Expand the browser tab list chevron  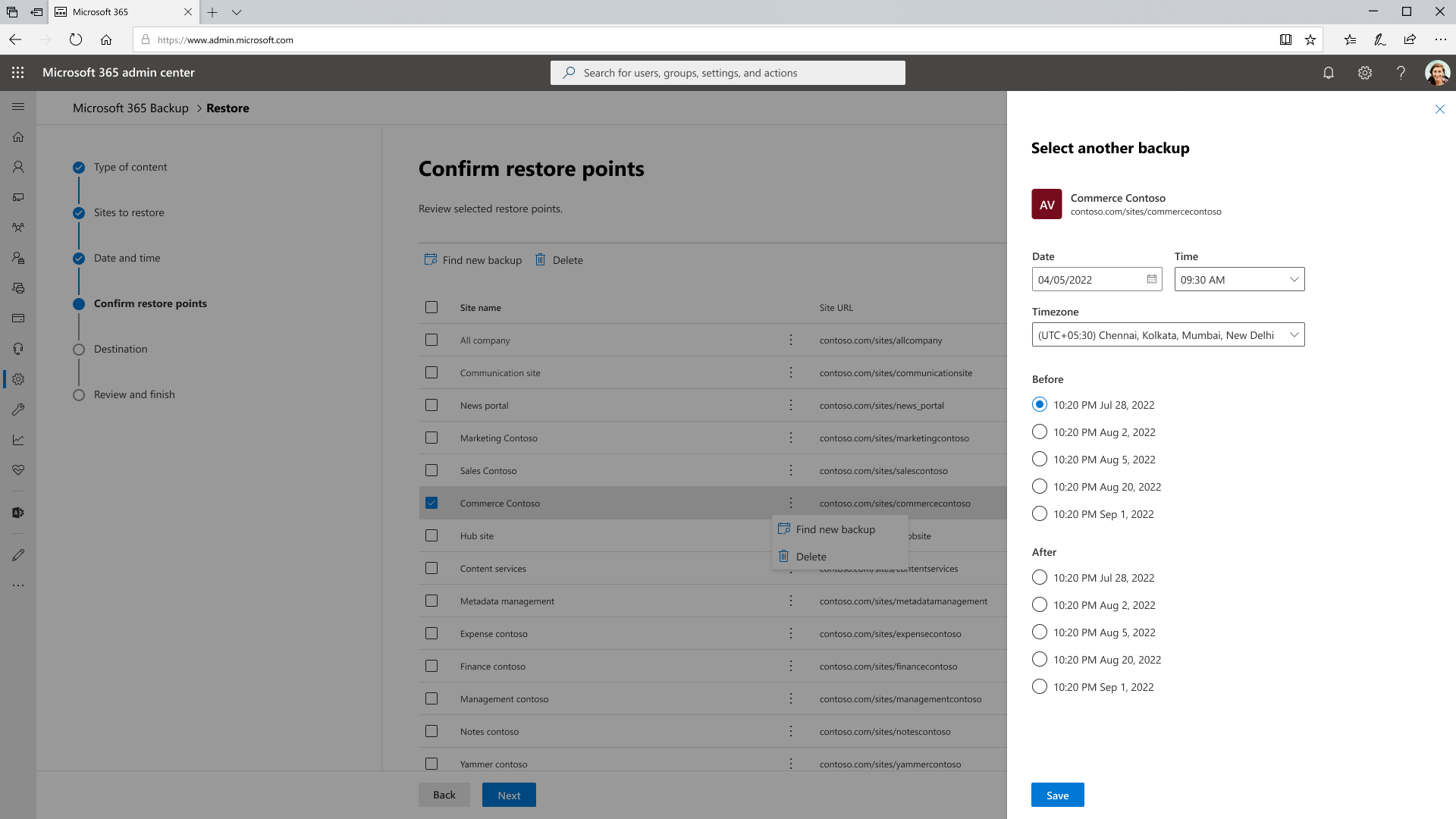[237, 12]
